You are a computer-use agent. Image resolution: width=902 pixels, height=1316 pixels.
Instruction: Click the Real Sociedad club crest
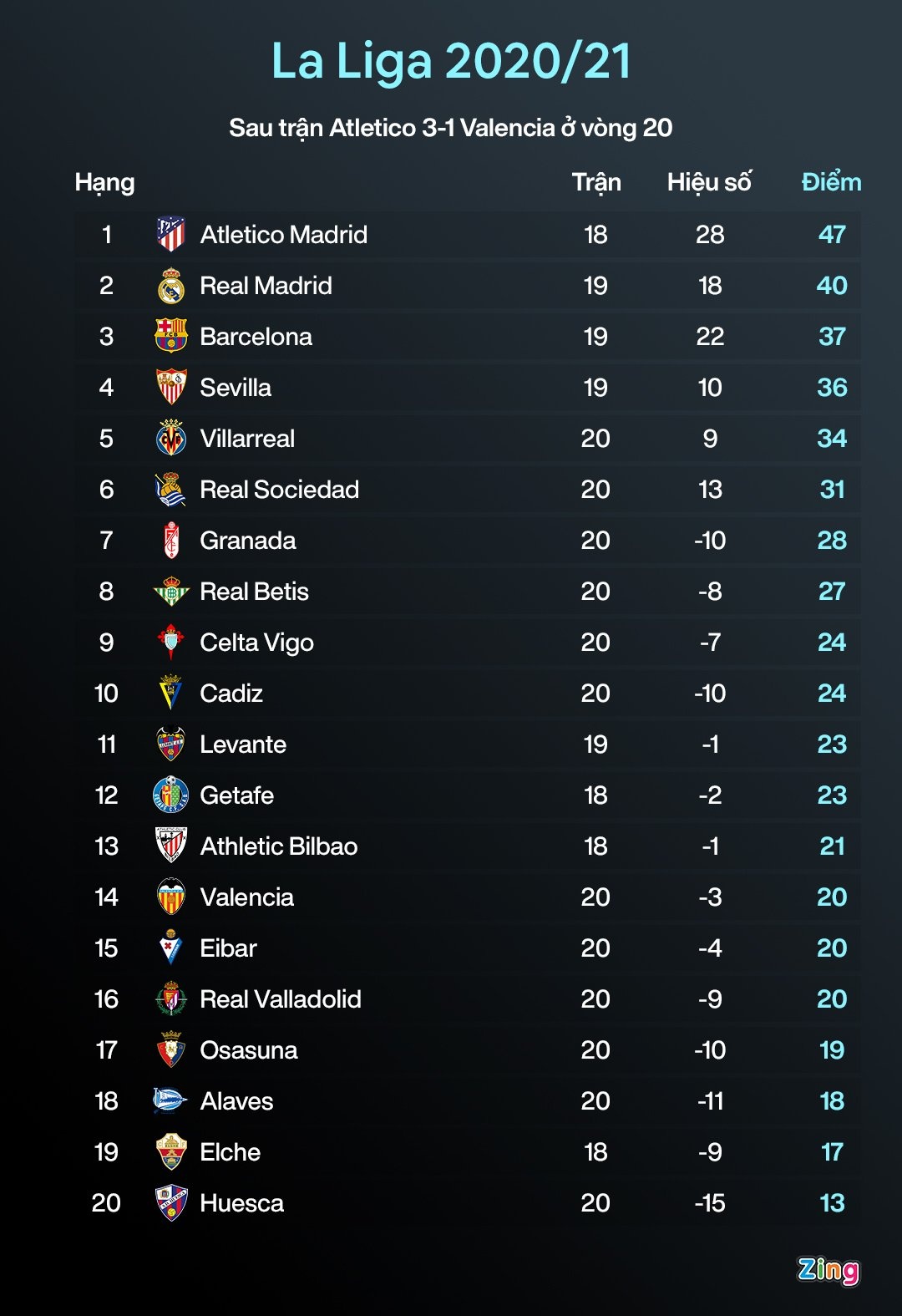[171, 490]
